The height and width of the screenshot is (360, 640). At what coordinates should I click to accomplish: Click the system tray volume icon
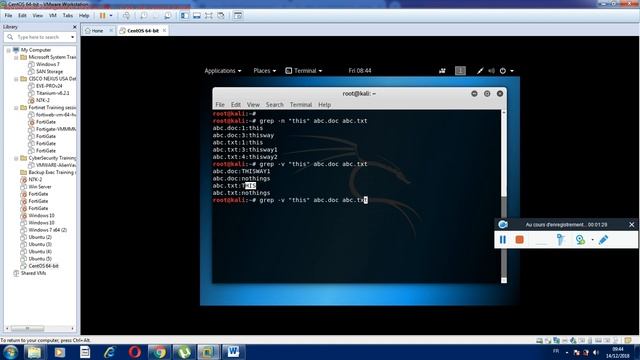coord(596,352)
